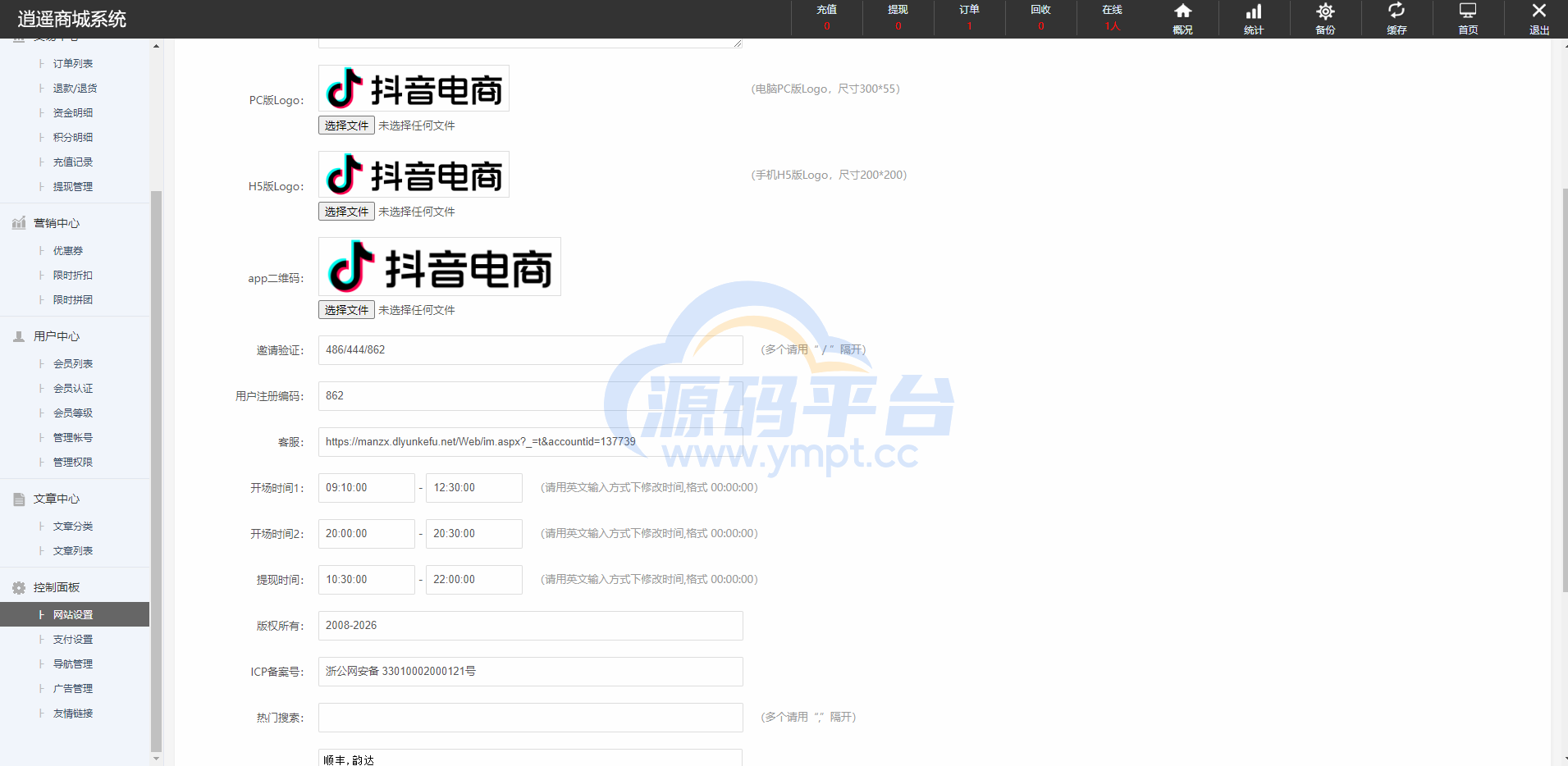Click the 控制面板 section gear icon
This screenshot has width=1568, height=766.
pyautogui.click(x=19, y=587)
